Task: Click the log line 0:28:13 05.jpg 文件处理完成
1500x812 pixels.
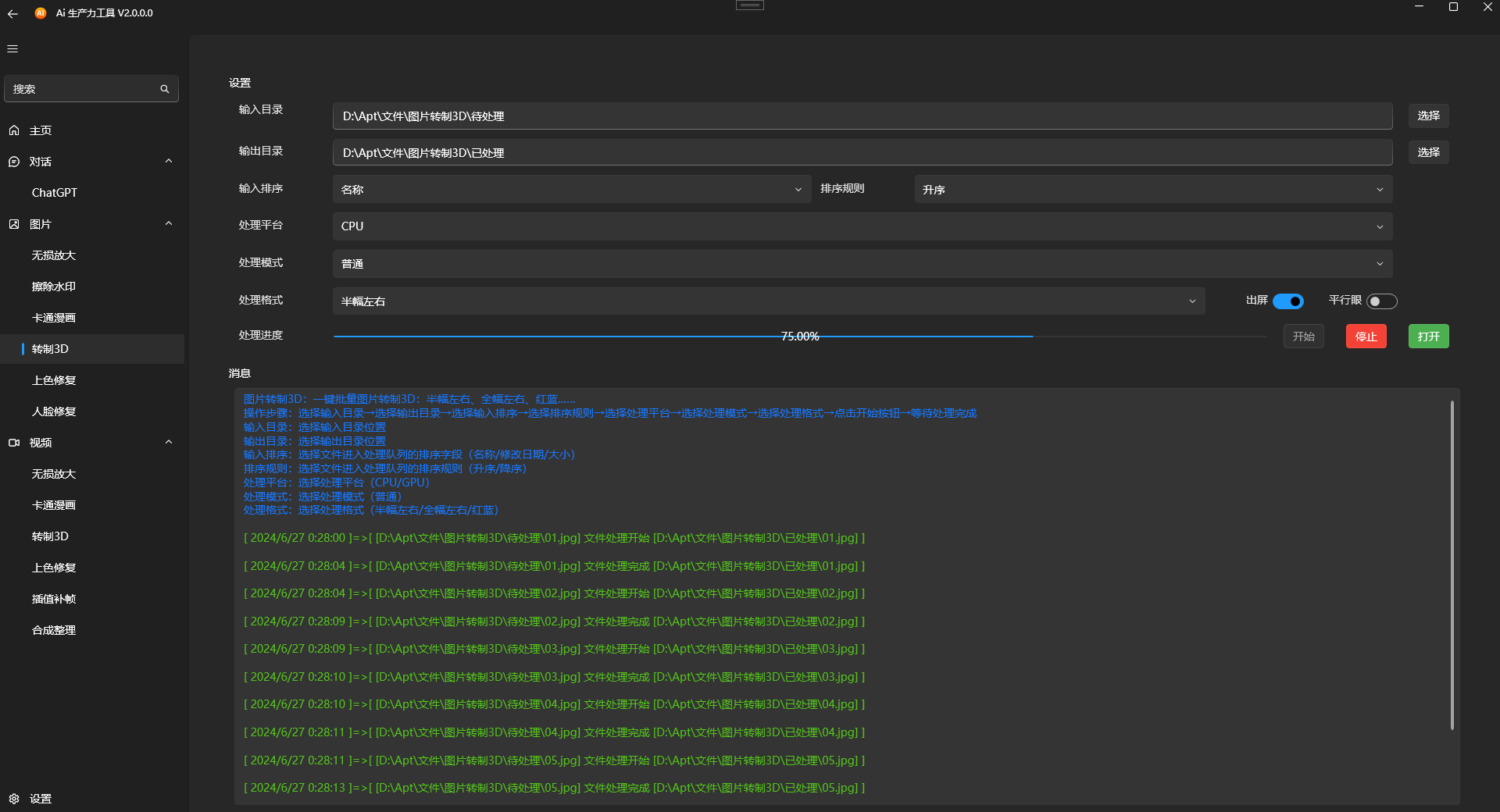Action: (554, 788)
